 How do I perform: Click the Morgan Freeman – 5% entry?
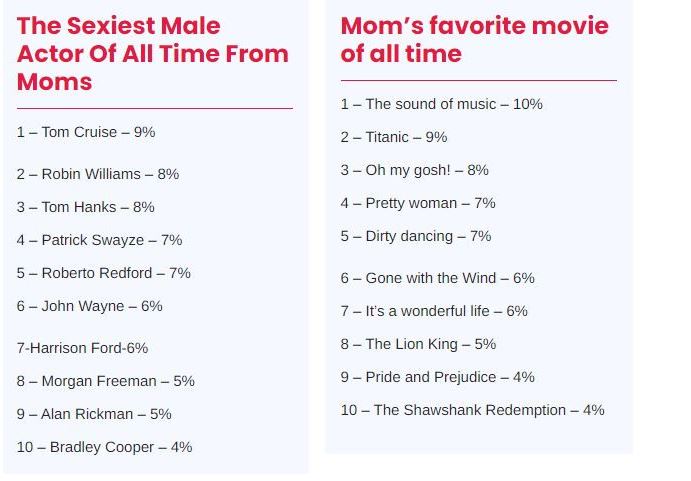tap(106, 381)
